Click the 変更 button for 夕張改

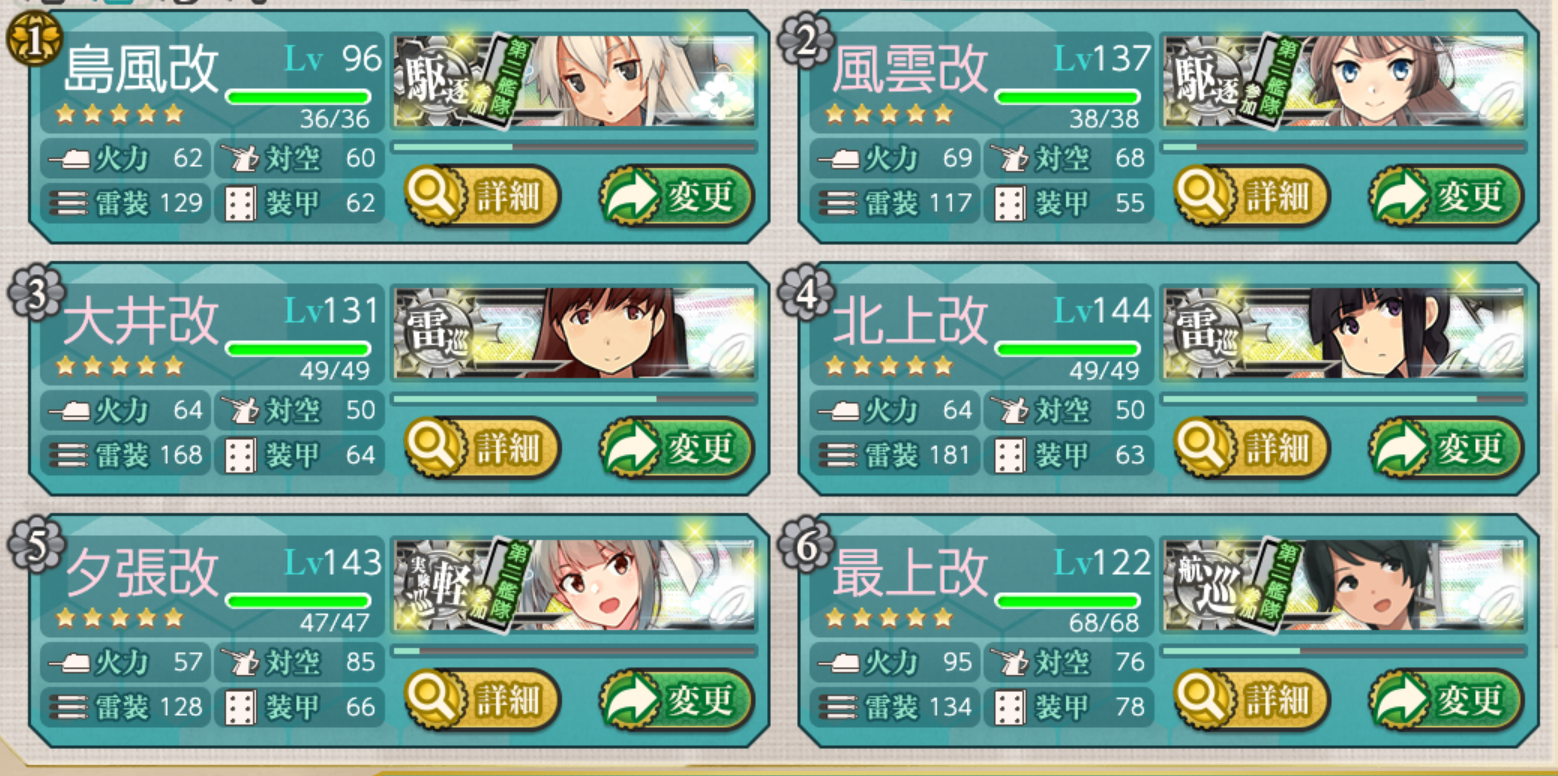tap(677, 700)
